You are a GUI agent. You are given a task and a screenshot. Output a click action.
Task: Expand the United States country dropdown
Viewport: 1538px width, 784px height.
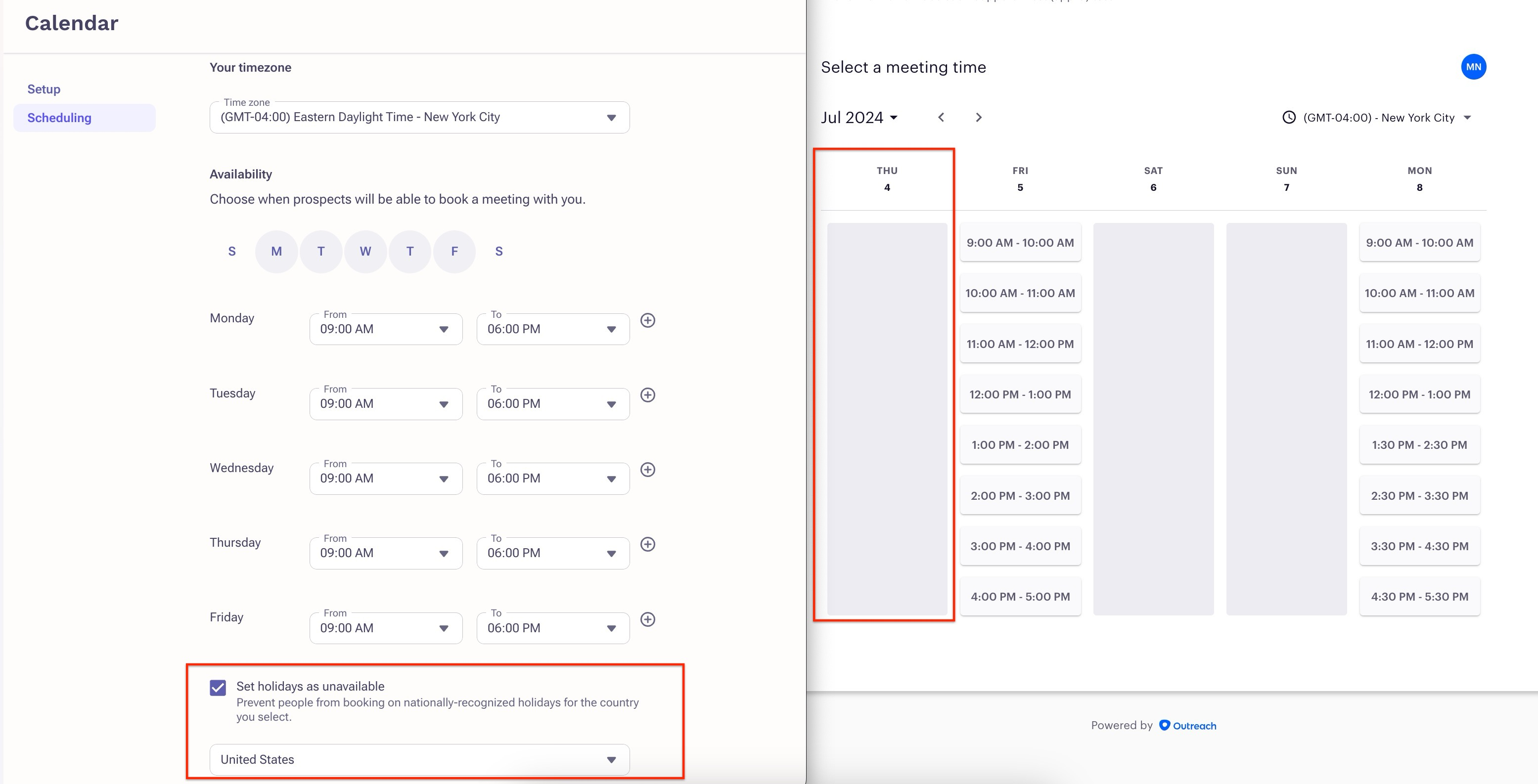coord(419,760)
